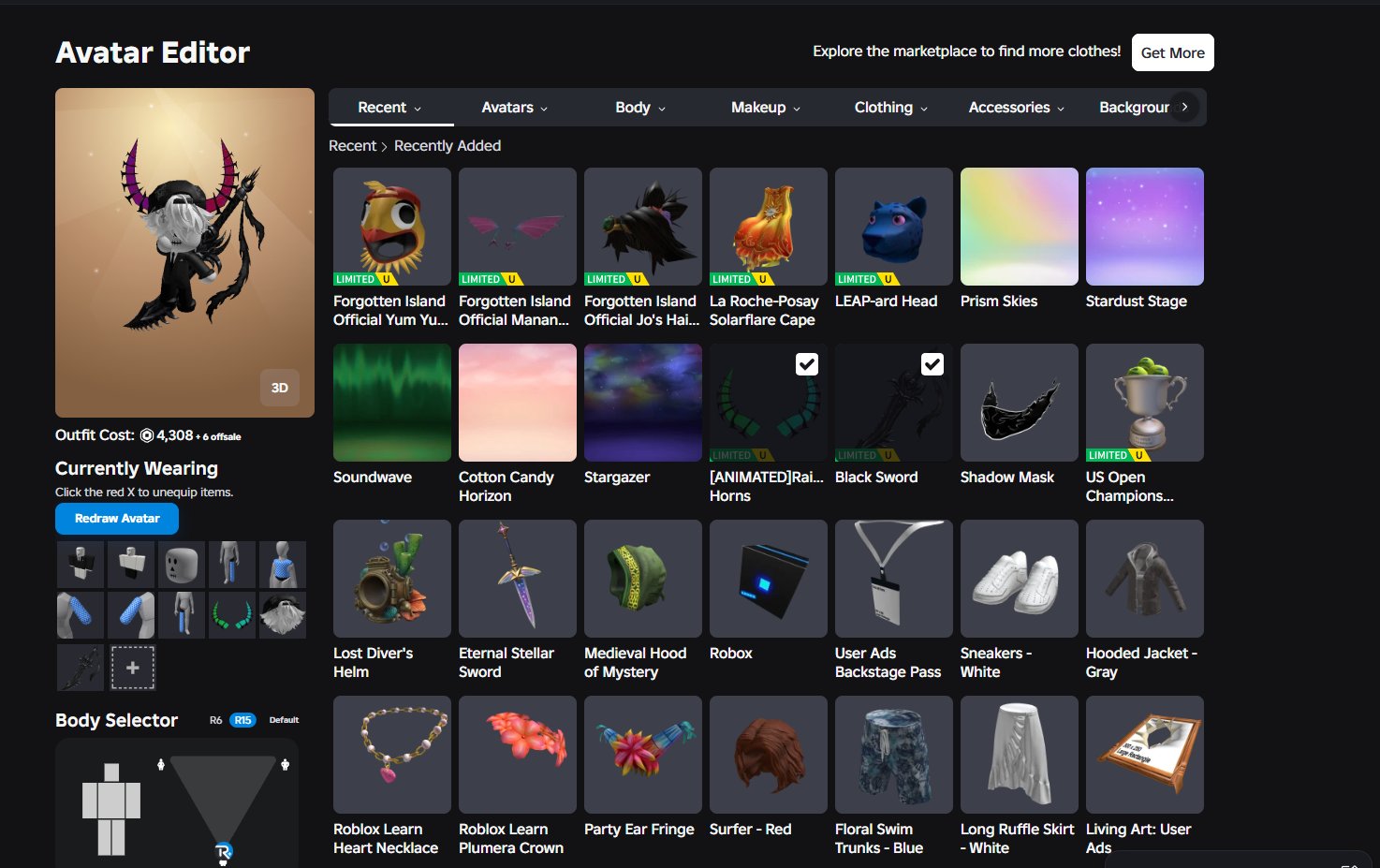Click the dashed plus slot to add an item
Image resolution: width=1380 pixels, height=868 pixels.
pos(133,668)
